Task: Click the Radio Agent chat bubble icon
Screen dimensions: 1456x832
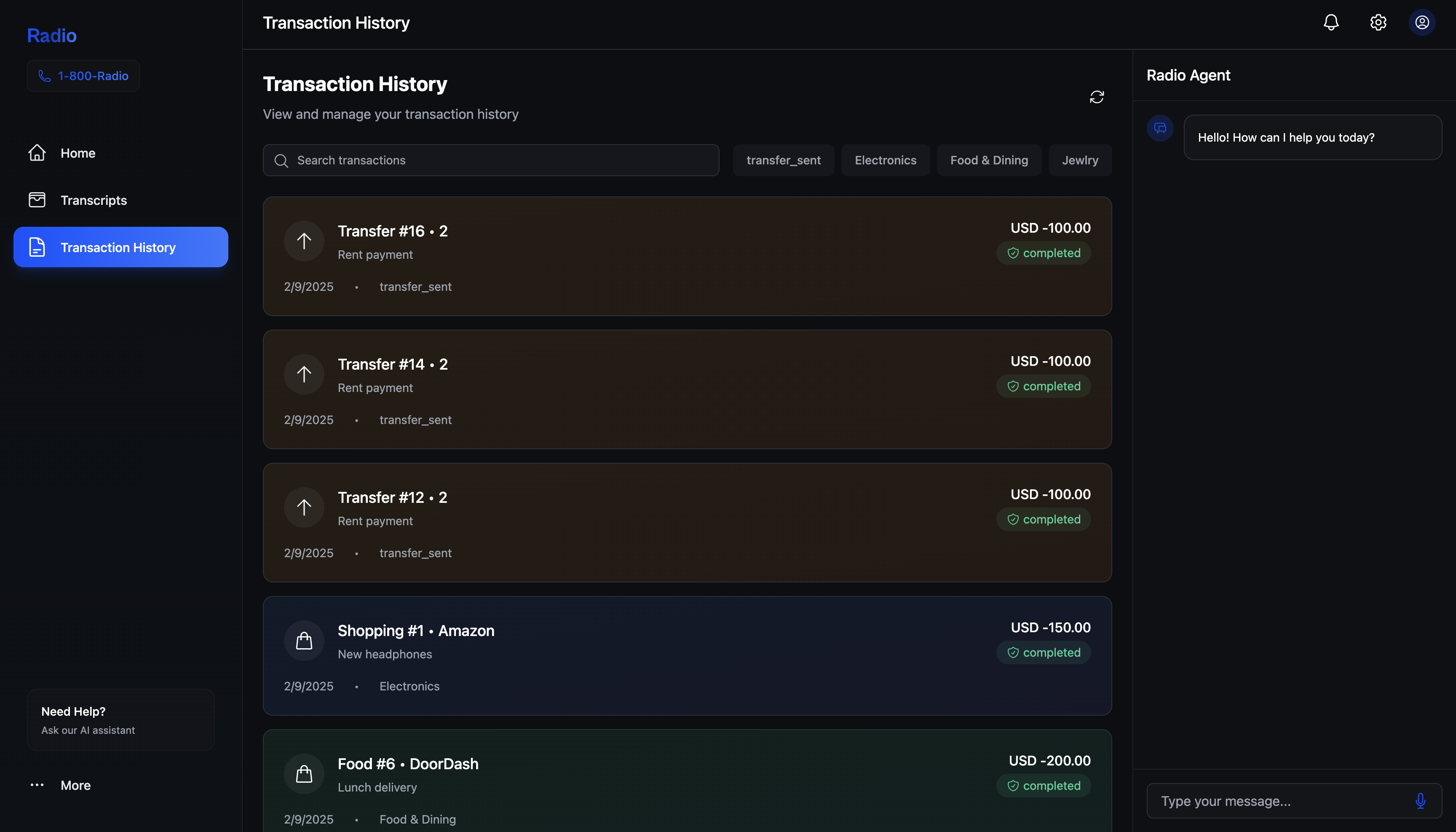Action: [1160, 128]
